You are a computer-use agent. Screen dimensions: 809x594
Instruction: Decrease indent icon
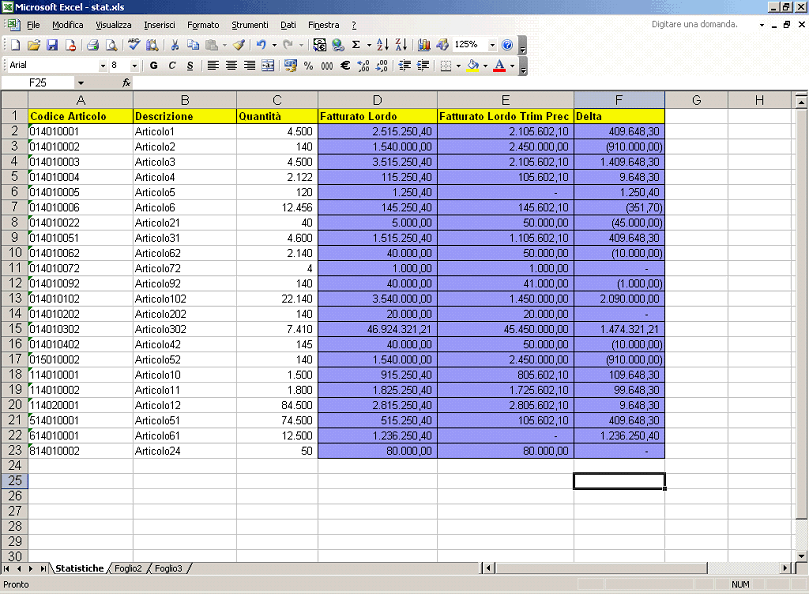click(404, 66)
